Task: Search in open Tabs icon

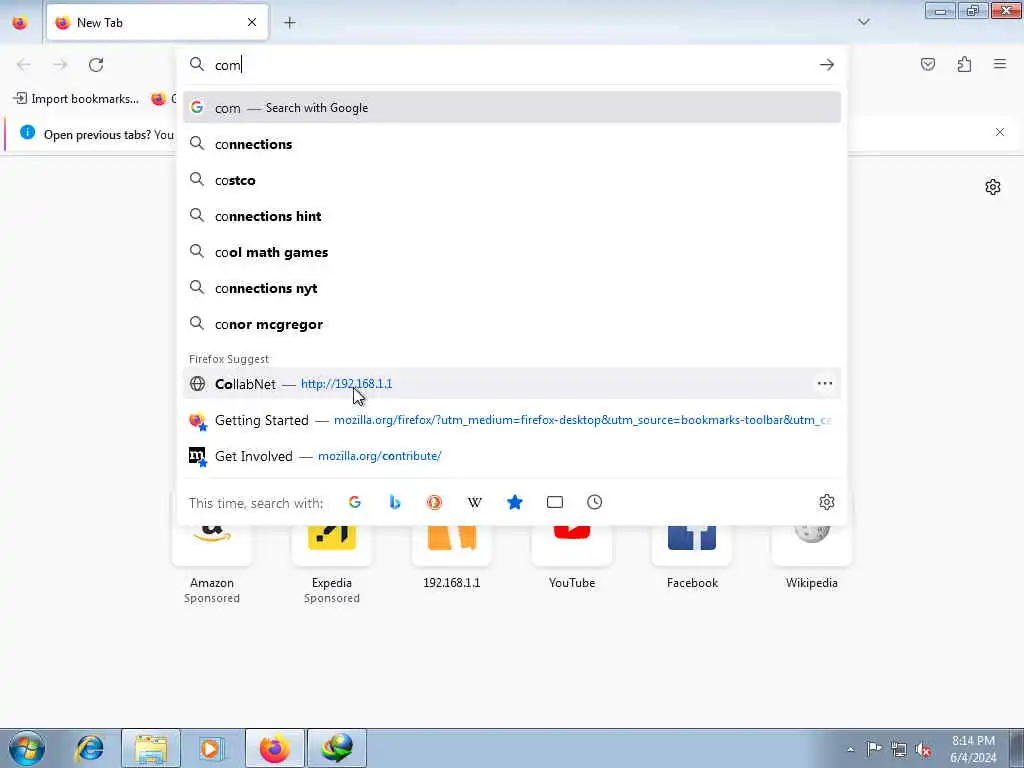Action: (554, 502)
